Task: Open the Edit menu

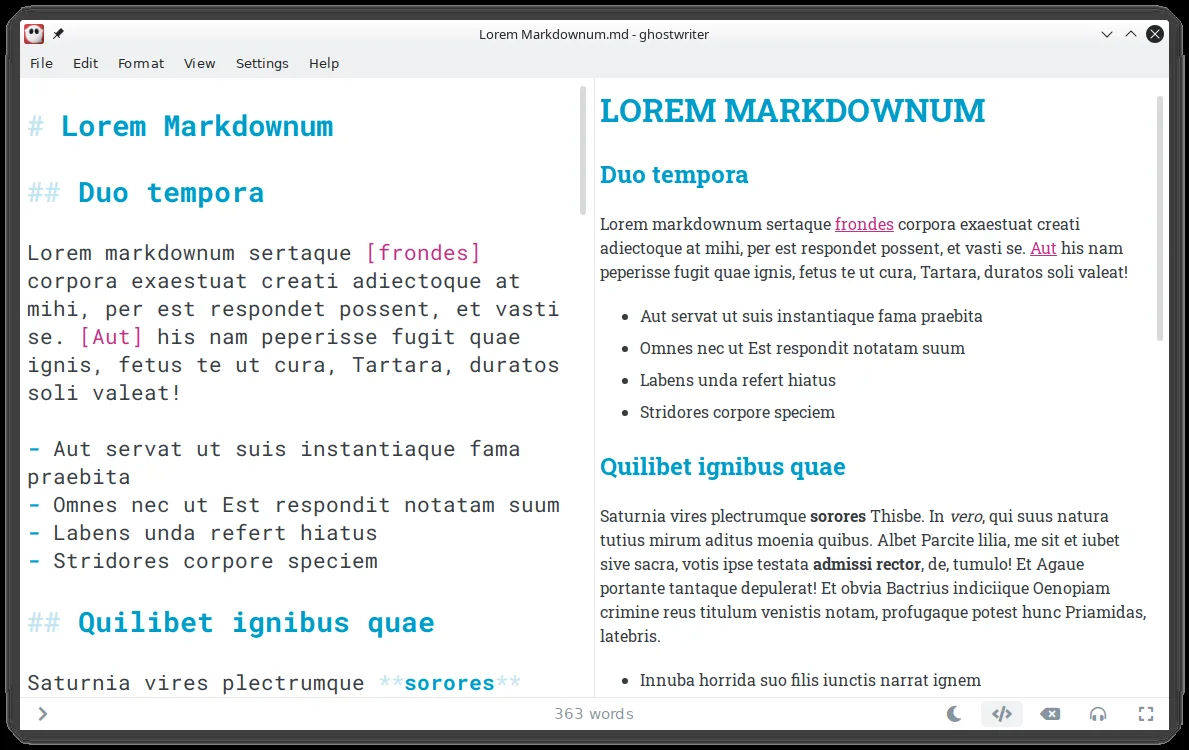Action: 85,63
